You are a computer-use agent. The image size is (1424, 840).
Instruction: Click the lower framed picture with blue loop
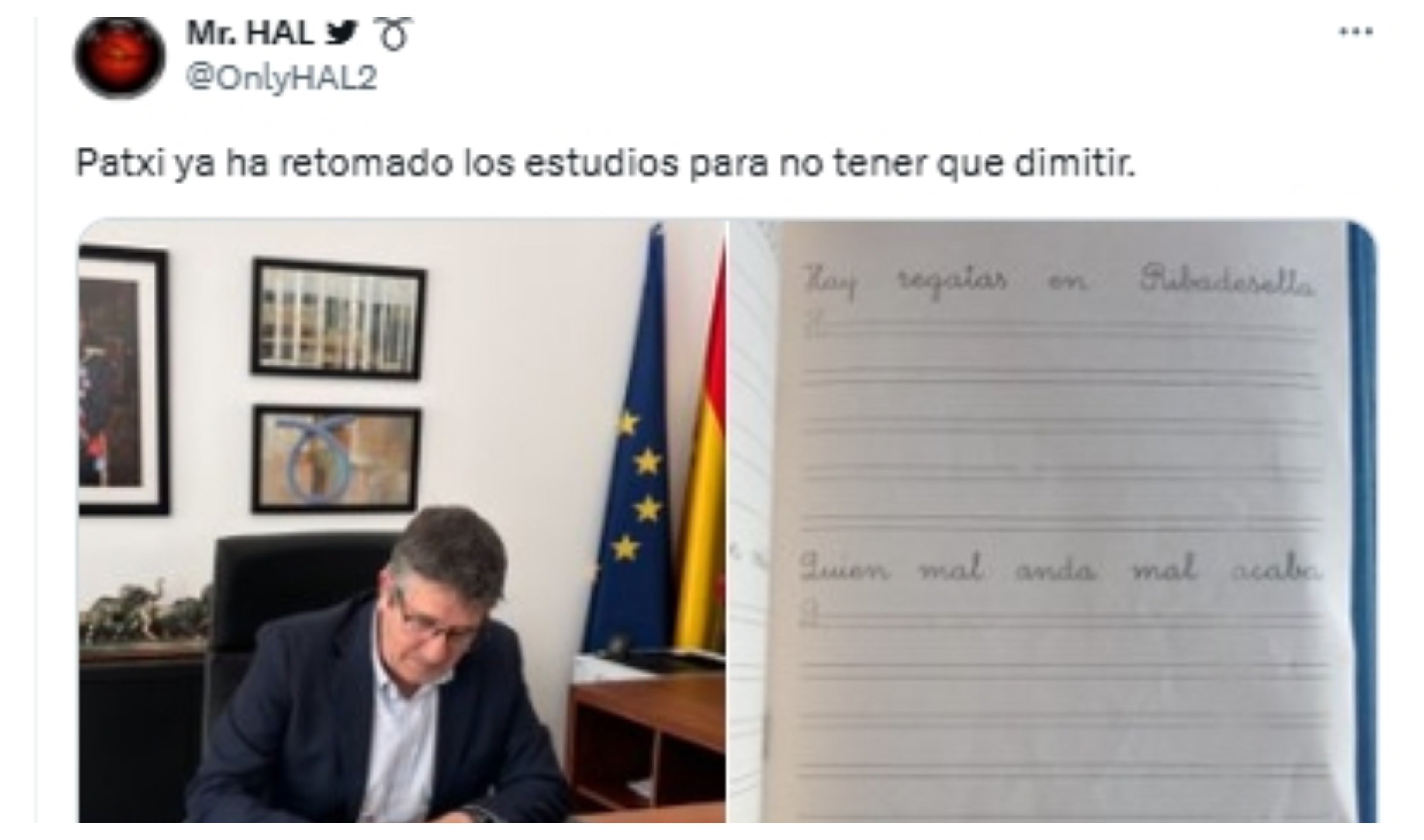click(336, 459)
